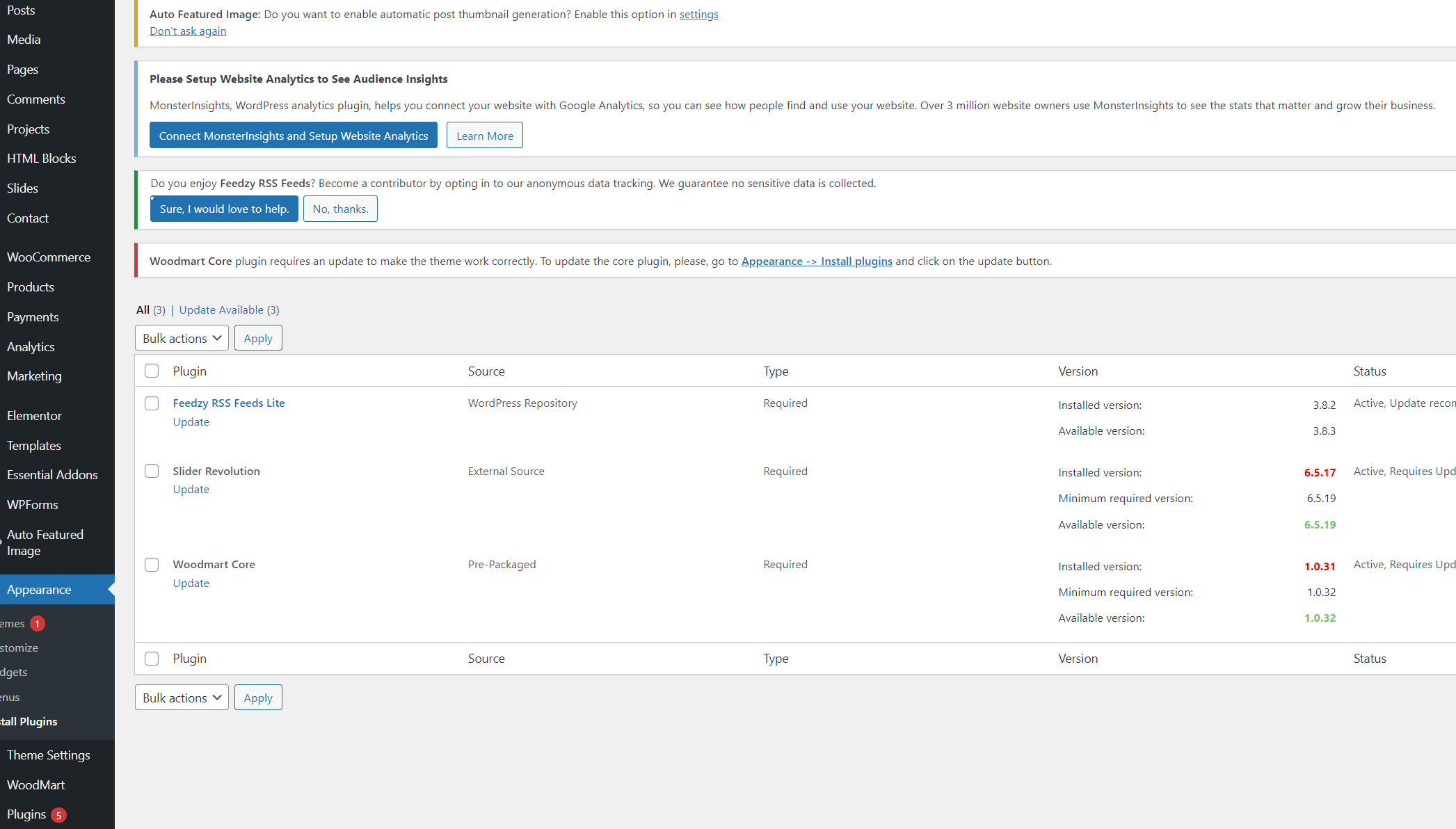Image resolution: width=1456 pixels, height=829 pixels.
Task: Click top Apply button
Action: tap(258, 338)
